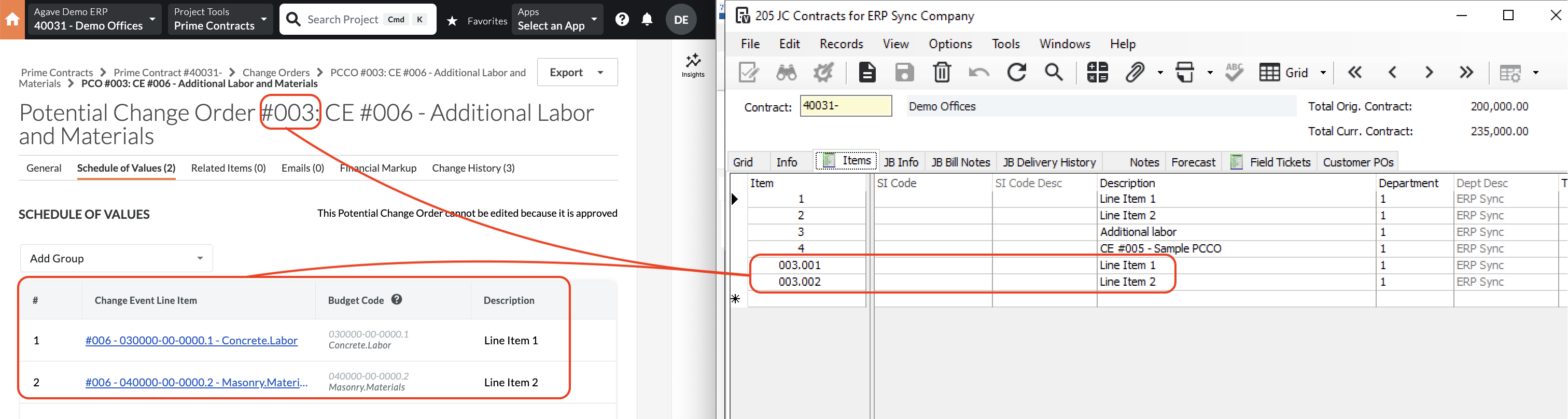The height and width of the screenshot is (419, 1568).
Task: Open Prime Contracts breadcrumb link
Action: coord(57,73)
